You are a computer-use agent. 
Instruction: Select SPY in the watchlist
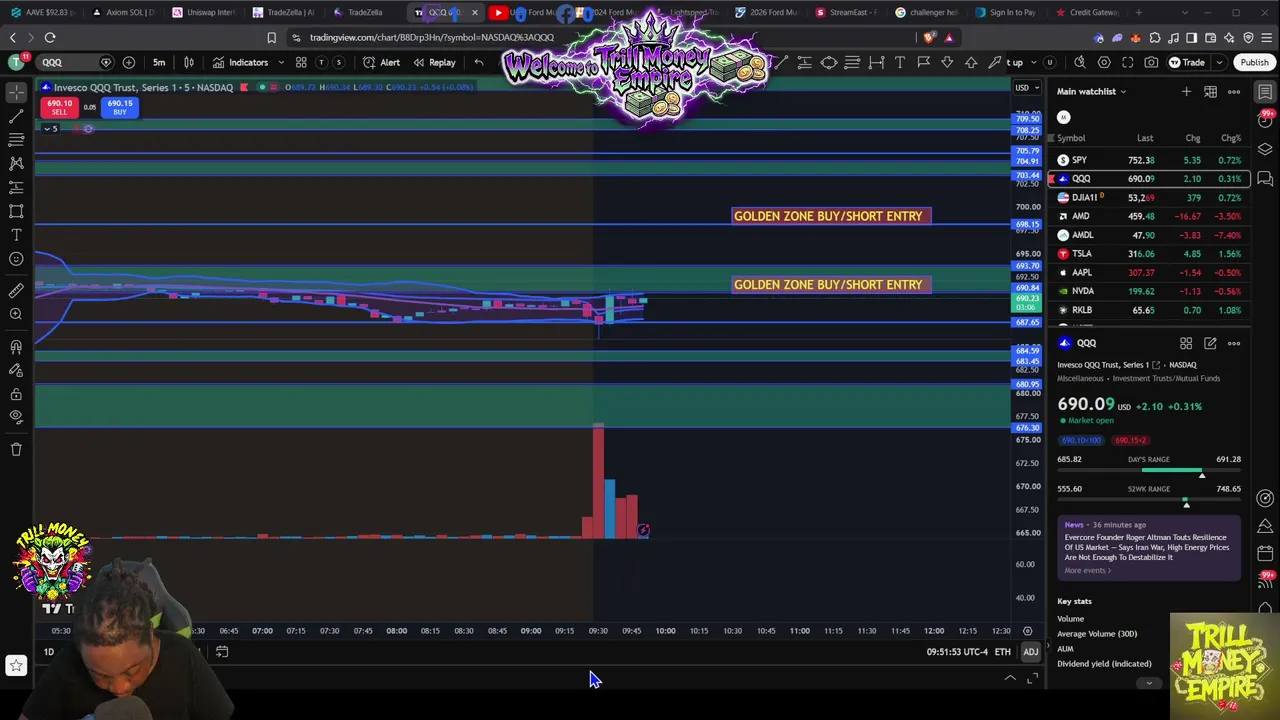click(1149, 160)
